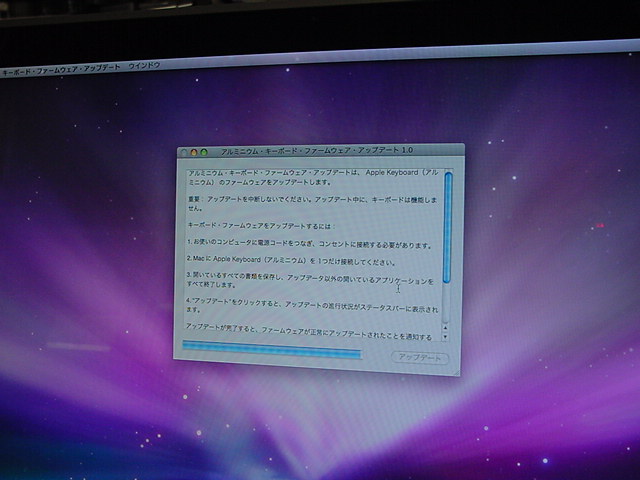
Task: Click step 2 text mentioning Mac に Apple Keyboard
Action: (x=291, y=260)
